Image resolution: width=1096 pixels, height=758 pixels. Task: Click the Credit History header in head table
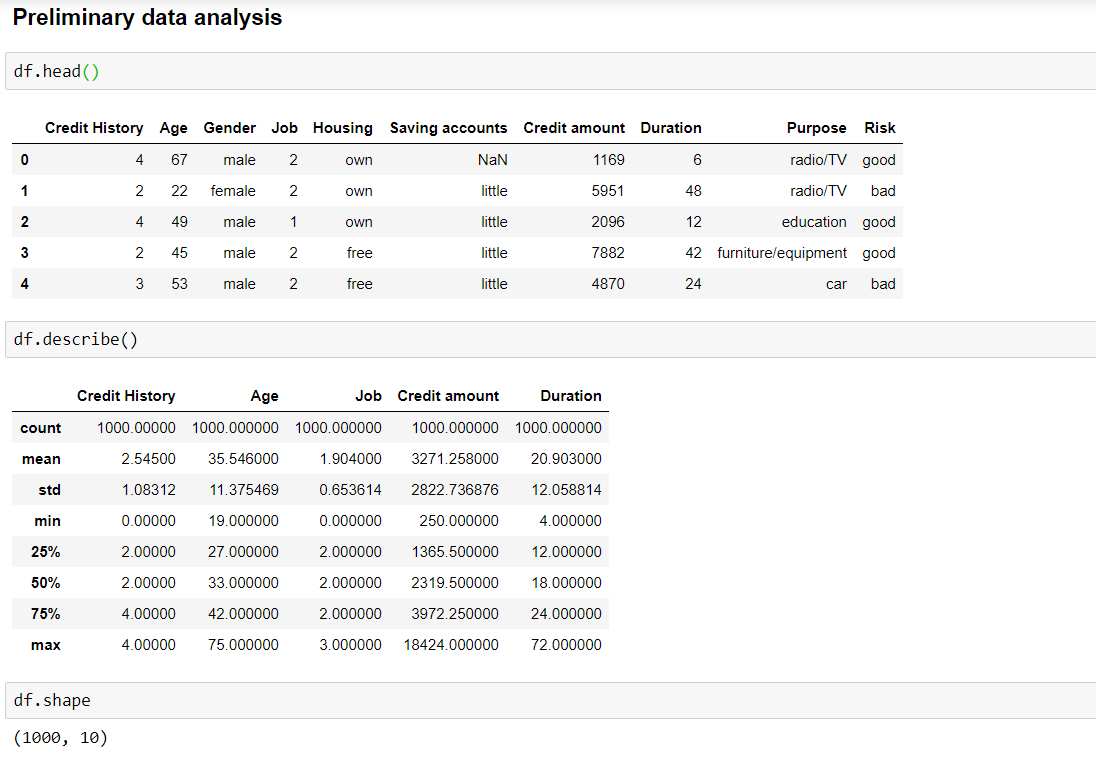pos(94,128)
